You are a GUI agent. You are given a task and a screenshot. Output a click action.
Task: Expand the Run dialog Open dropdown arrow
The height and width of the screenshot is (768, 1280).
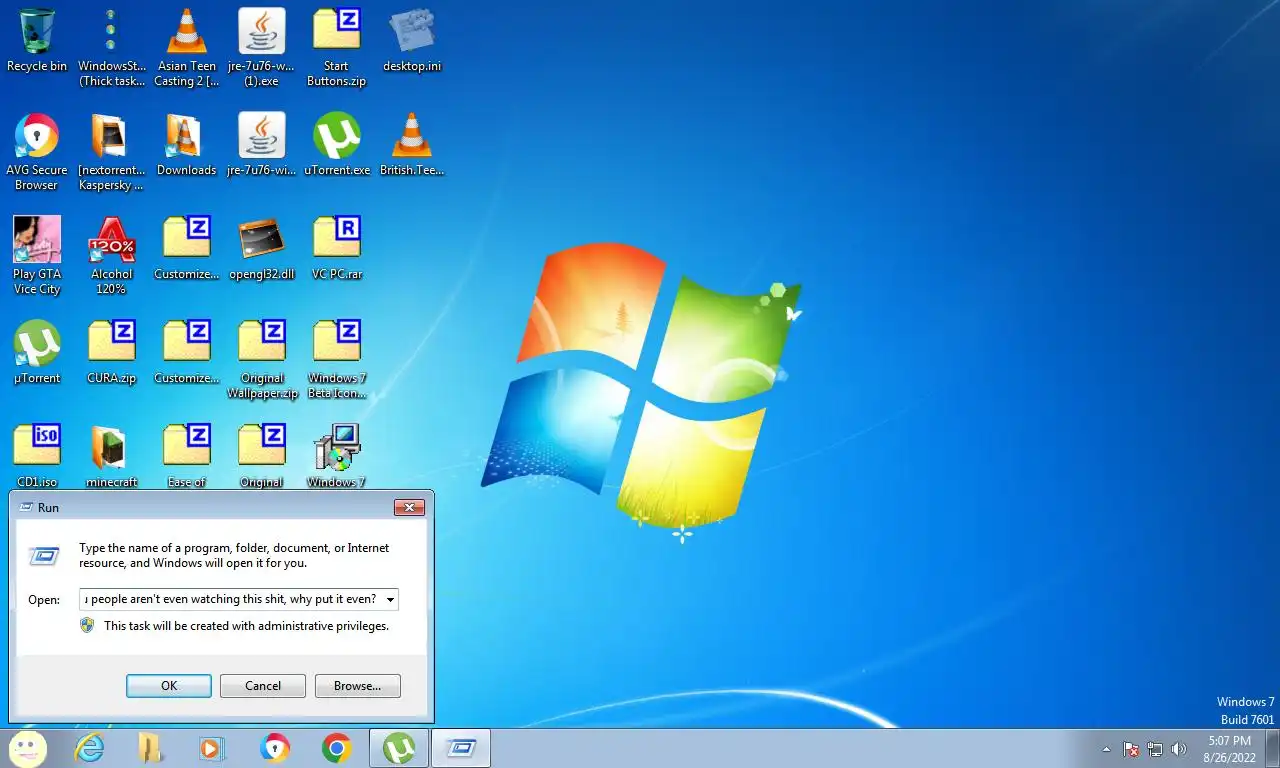click(389, 600)
